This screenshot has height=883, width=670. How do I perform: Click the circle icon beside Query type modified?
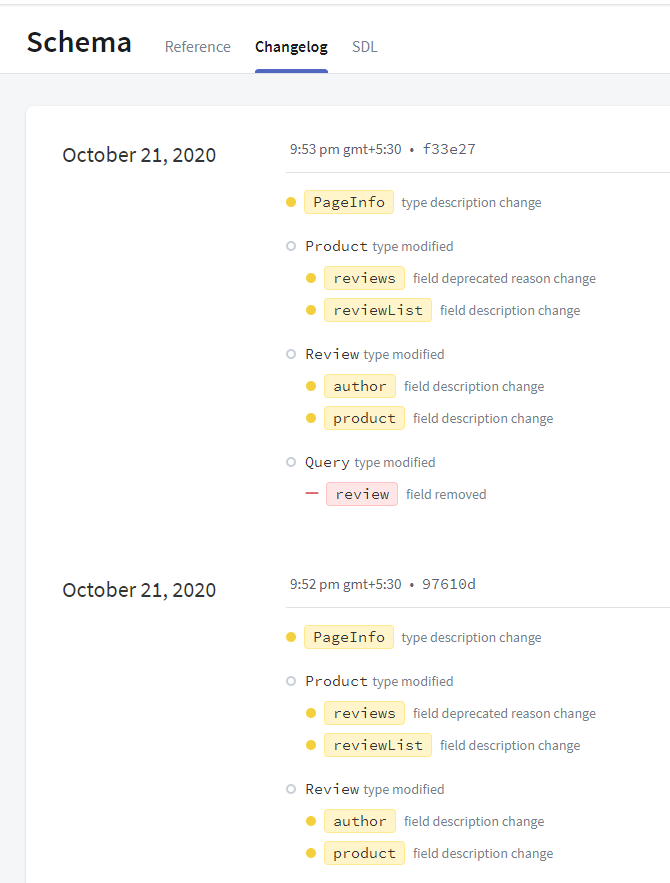tap(291, 461)
